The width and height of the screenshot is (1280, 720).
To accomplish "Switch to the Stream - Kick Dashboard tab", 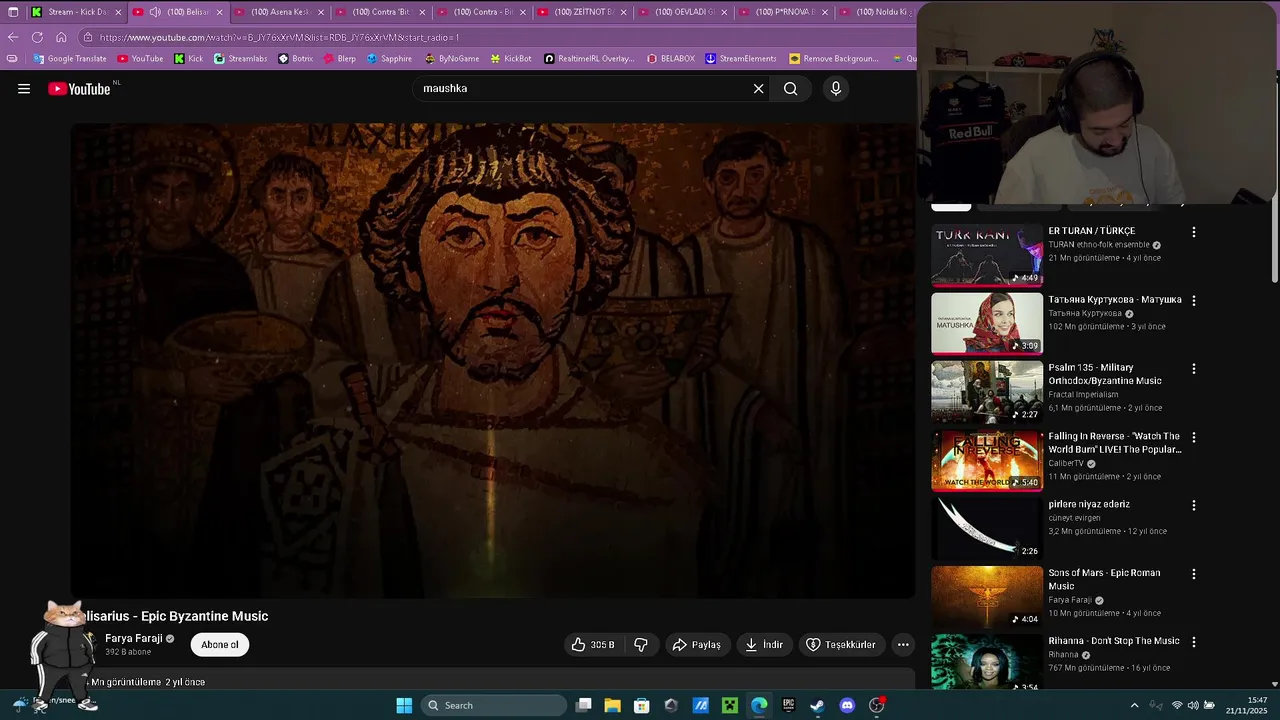I will 76,12.
